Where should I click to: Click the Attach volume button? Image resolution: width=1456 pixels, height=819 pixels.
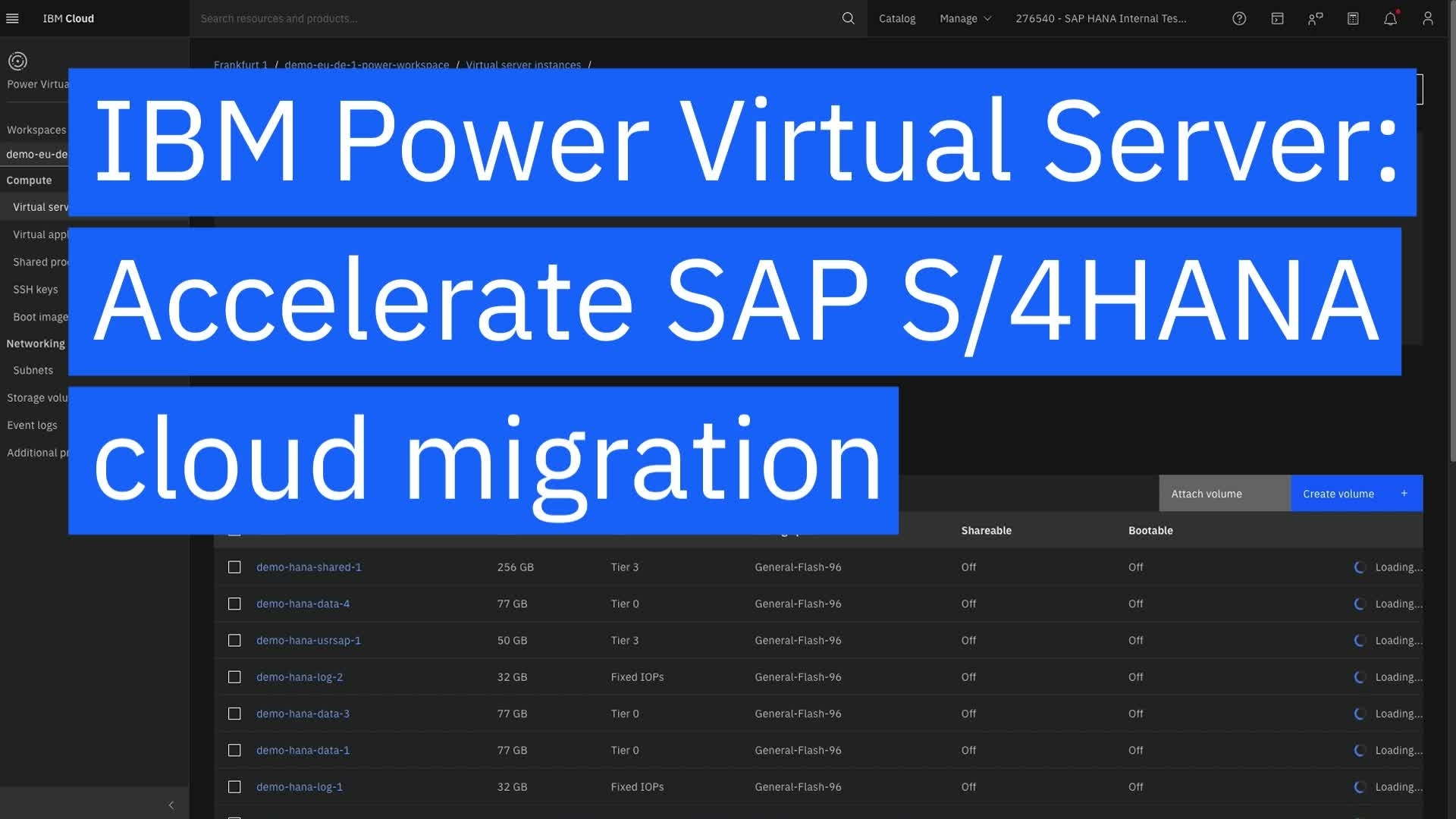click(1225, 494)
